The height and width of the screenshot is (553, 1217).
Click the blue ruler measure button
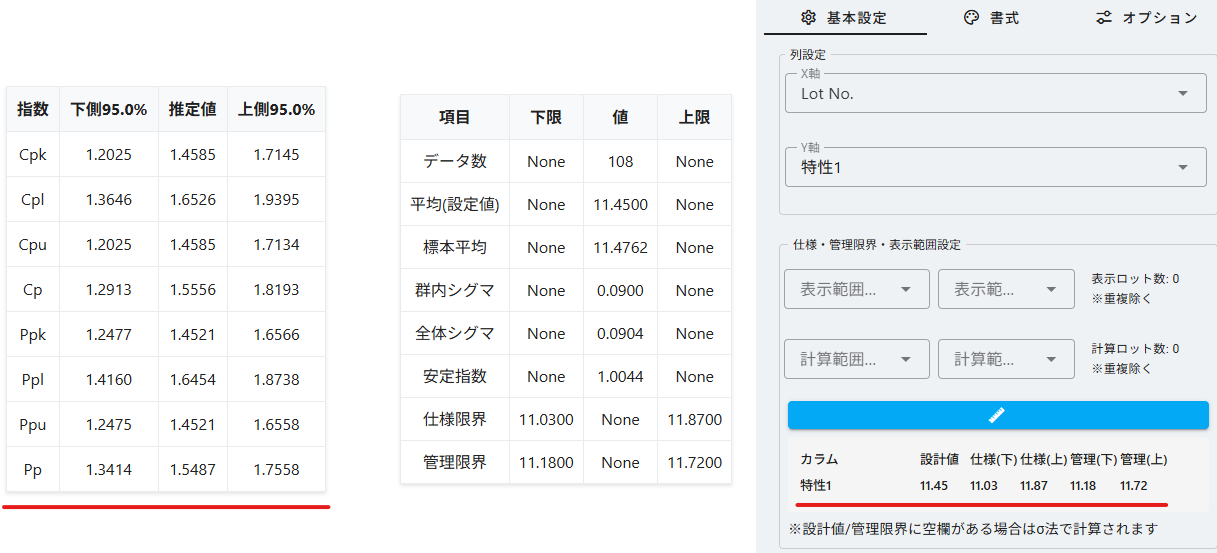tap(997, 415)
